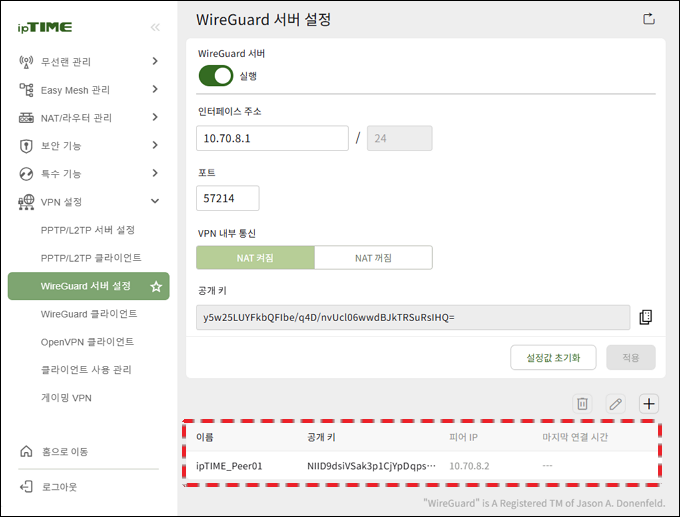This screenshot has height=517, width=680.
Task: Copy the public key with copy icon
Action: (x=645, y=317)
